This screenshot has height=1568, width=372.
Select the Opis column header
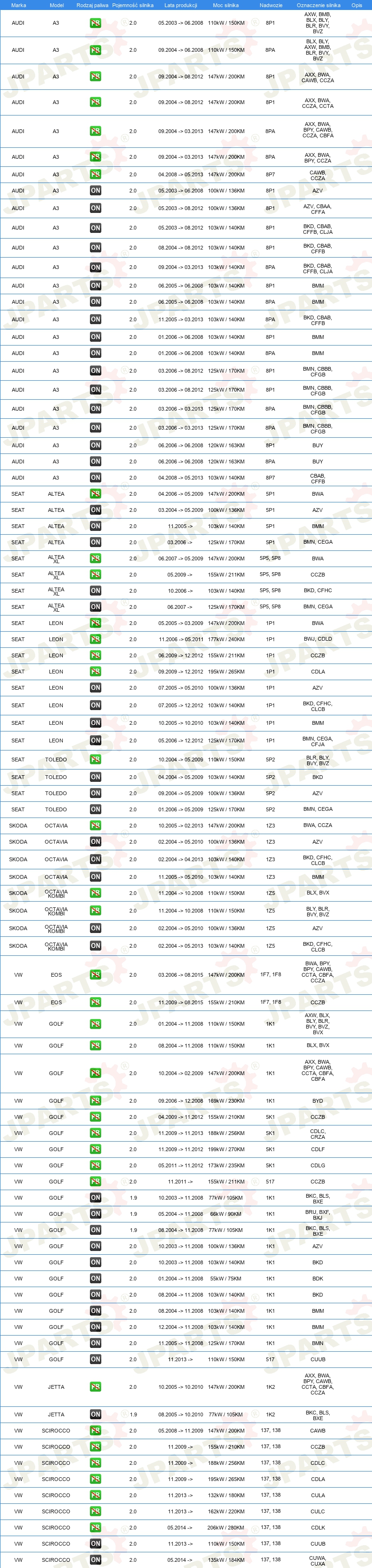tap(357, 5)
